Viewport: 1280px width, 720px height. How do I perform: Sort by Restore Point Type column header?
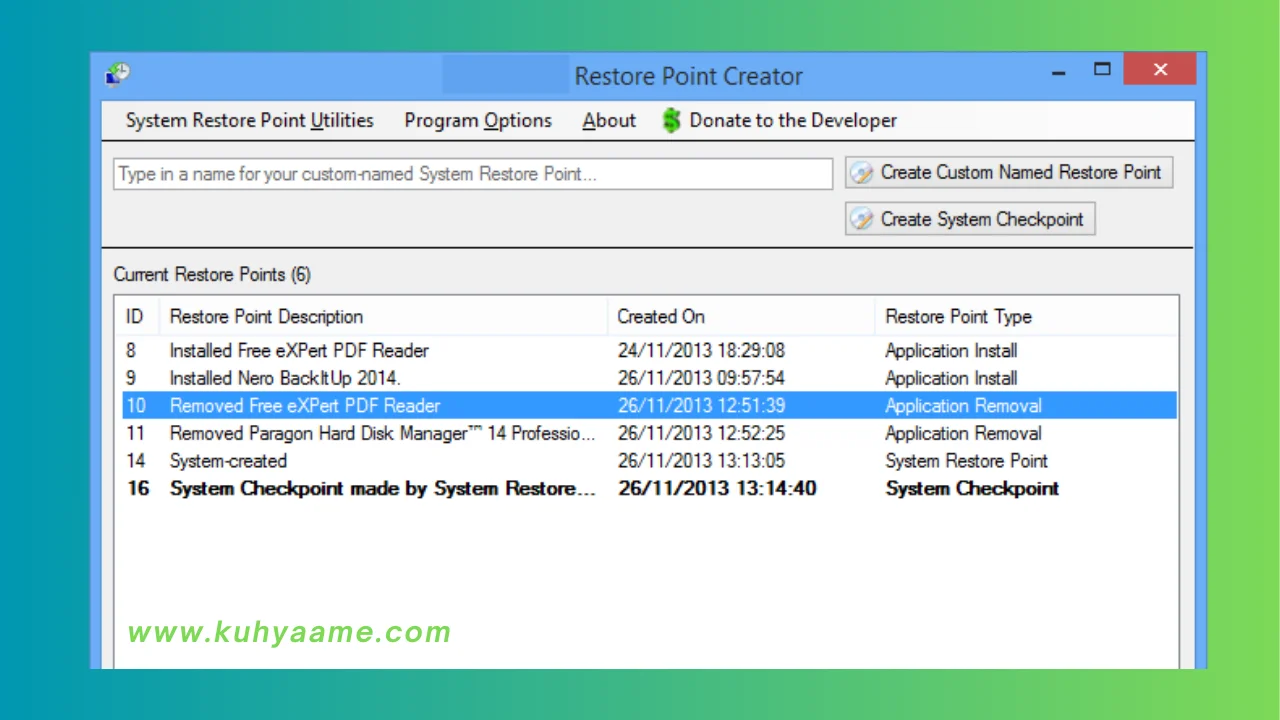pyautogui.click(x=1026, y=317)
